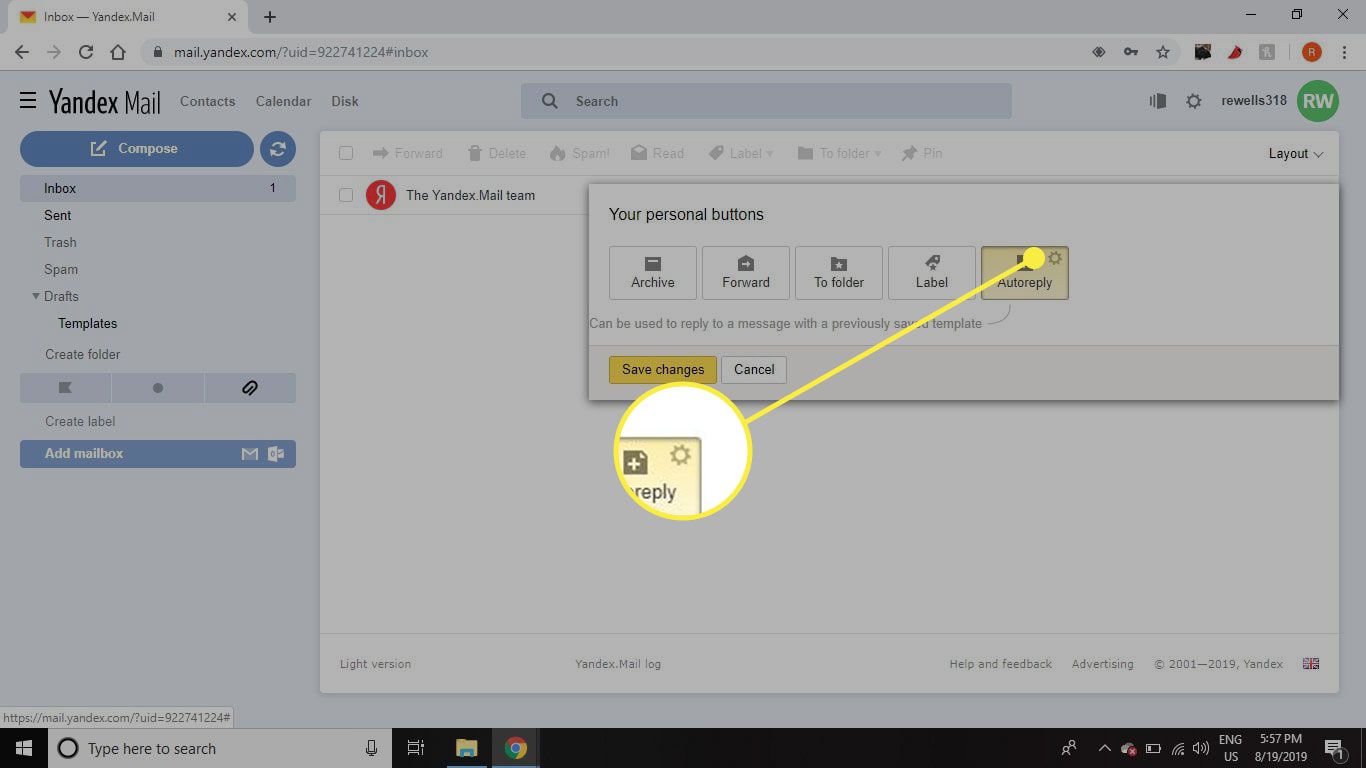The height and width of the screenshot is (768, 1366).
Task: Click Create folder link
Action: click(82, 354)
